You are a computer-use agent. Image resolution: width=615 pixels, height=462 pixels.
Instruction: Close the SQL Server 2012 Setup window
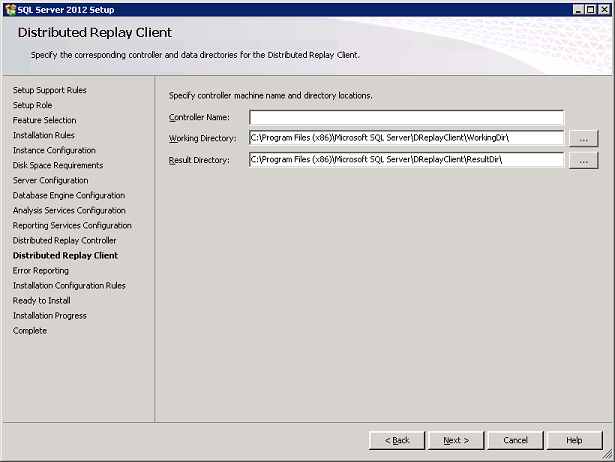[604, 10]
